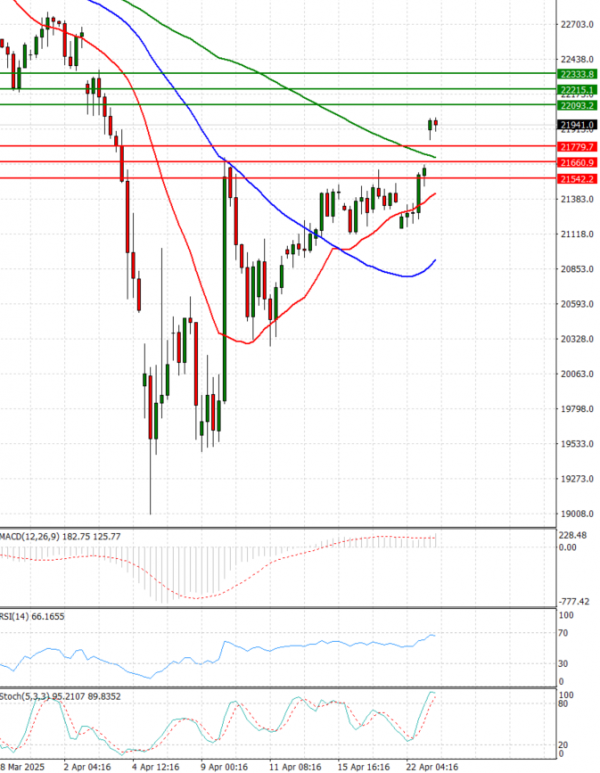The width and height of the screenshot is (600, 773).
Task: Click the 21383.0 price axis value
Action: click(577, 199)
